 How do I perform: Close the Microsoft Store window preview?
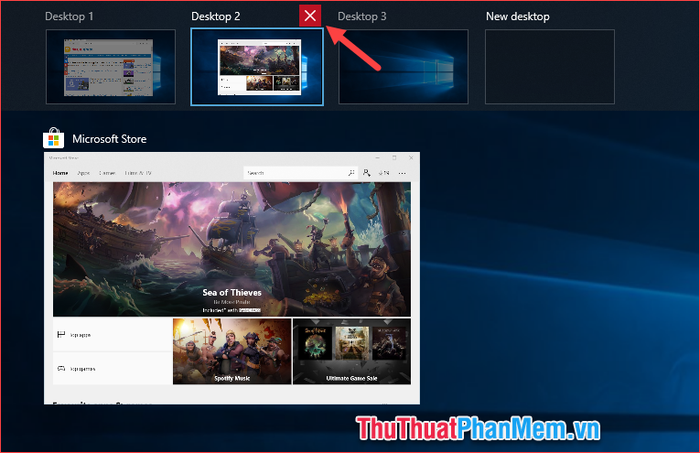coord(411,158)
